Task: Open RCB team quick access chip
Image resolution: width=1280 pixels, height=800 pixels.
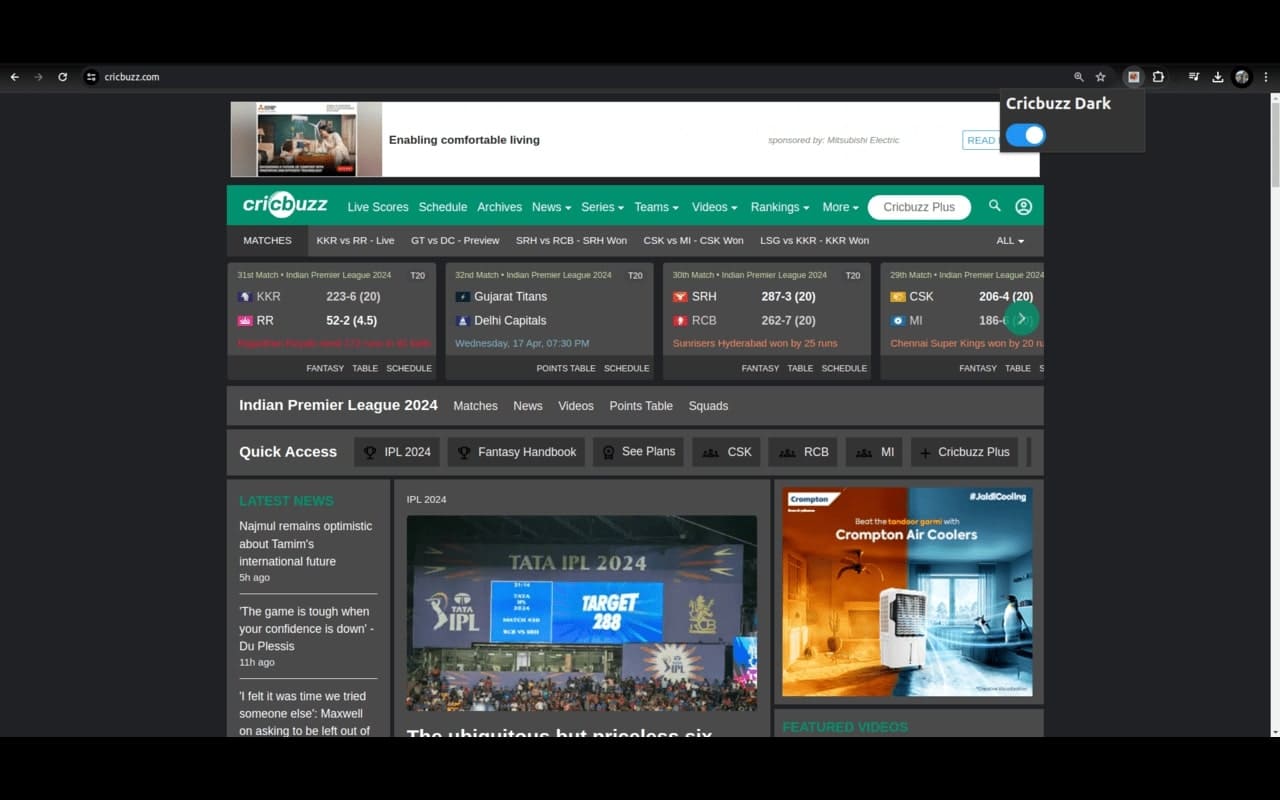Action: [x=803, y=452]
